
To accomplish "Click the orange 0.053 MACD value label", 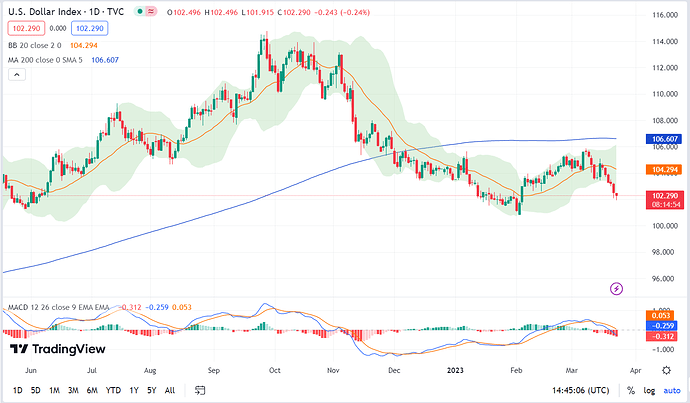I will point(661,315).
